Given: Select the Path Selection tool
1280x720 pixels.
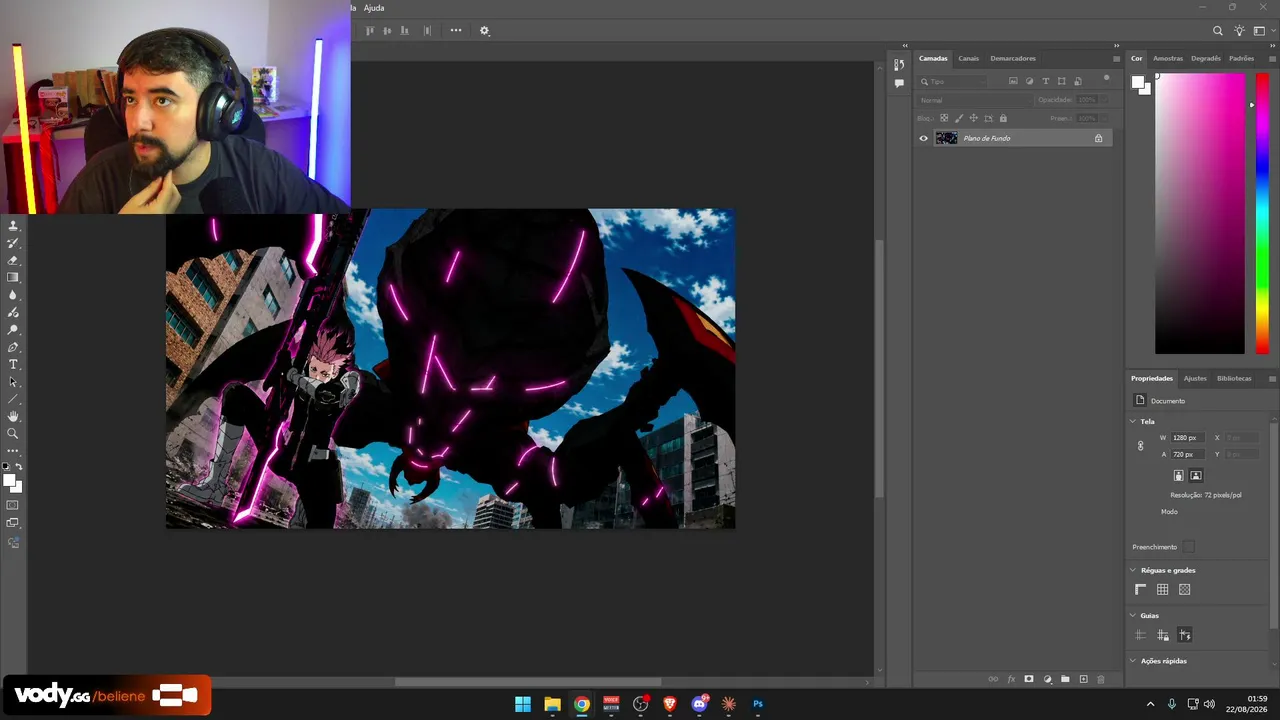Looking at the screenshot, I should [13, 382].
